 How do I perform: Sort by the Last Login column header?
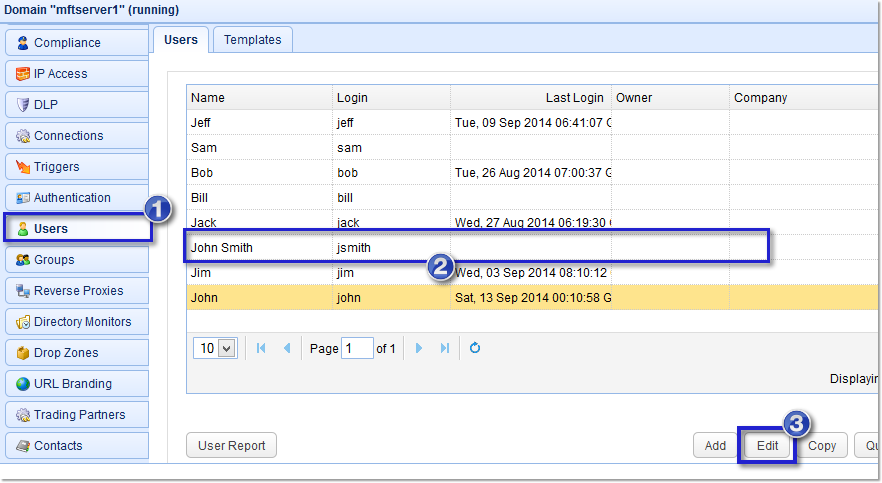coord(530,98)
